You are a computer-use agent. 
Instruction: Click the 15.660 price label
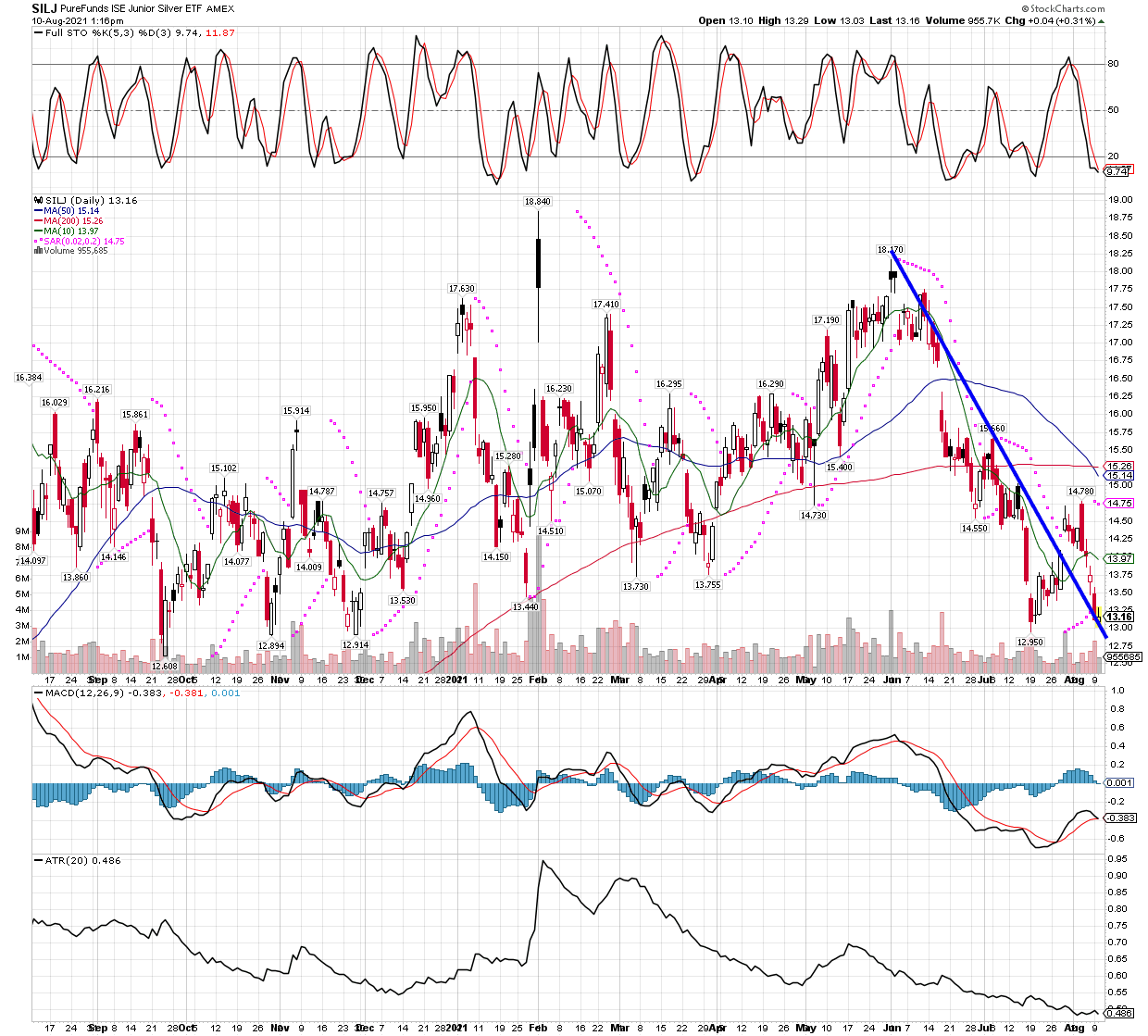tap(992, 429)
